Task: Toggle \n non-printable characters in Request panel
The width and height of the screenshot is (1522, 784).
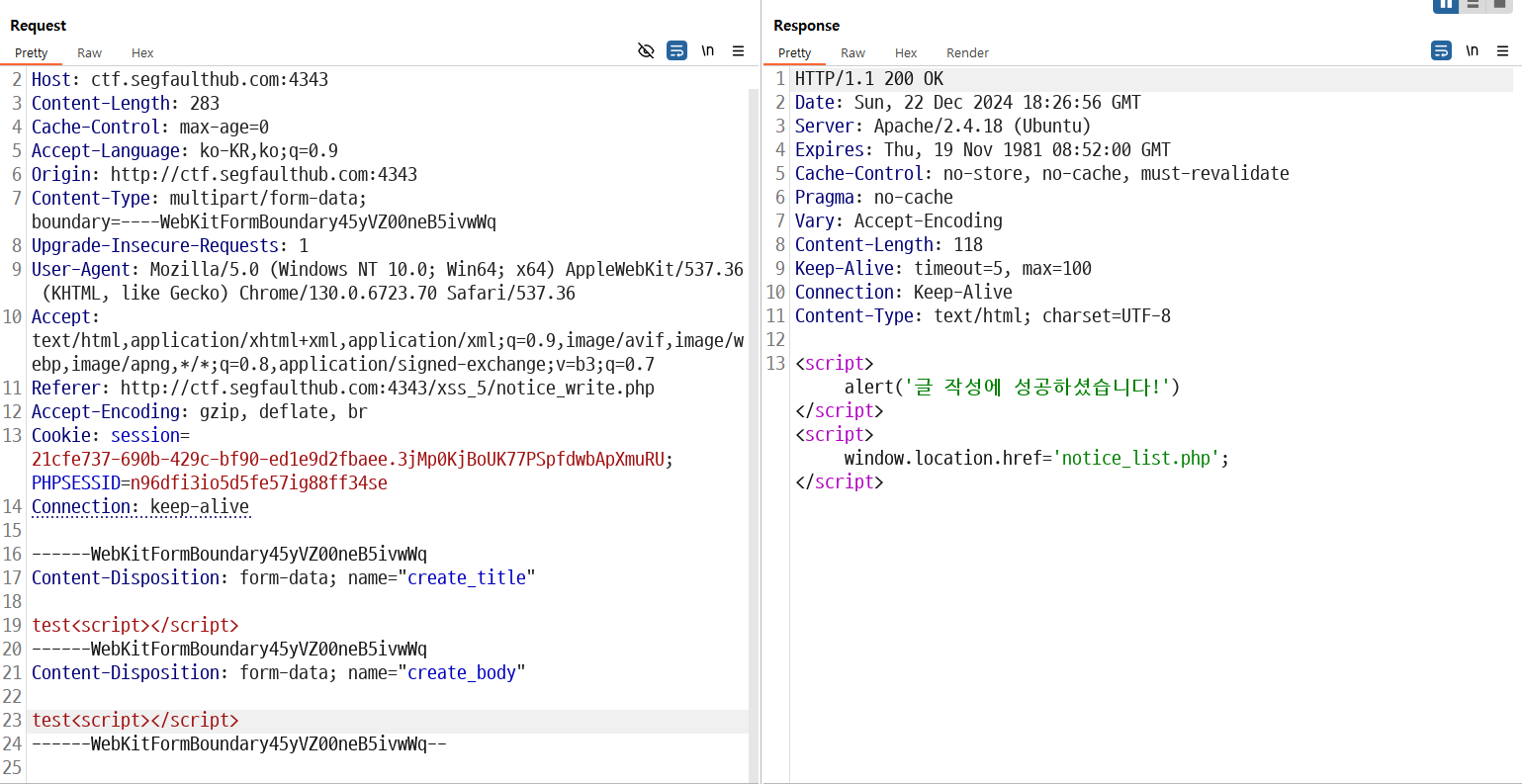Action: [x=708, y=50]
